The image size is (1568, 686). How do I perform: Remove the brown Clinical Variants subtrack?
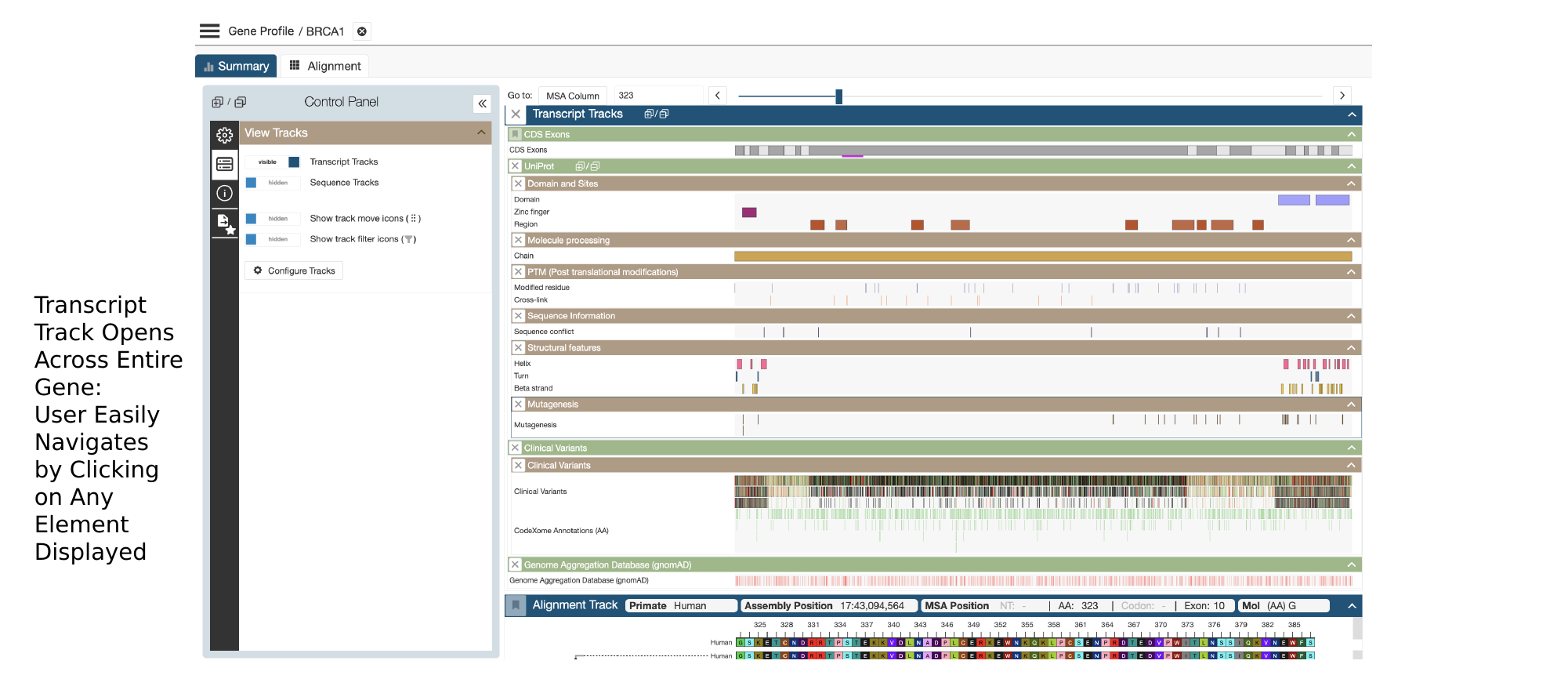point(518,465)
